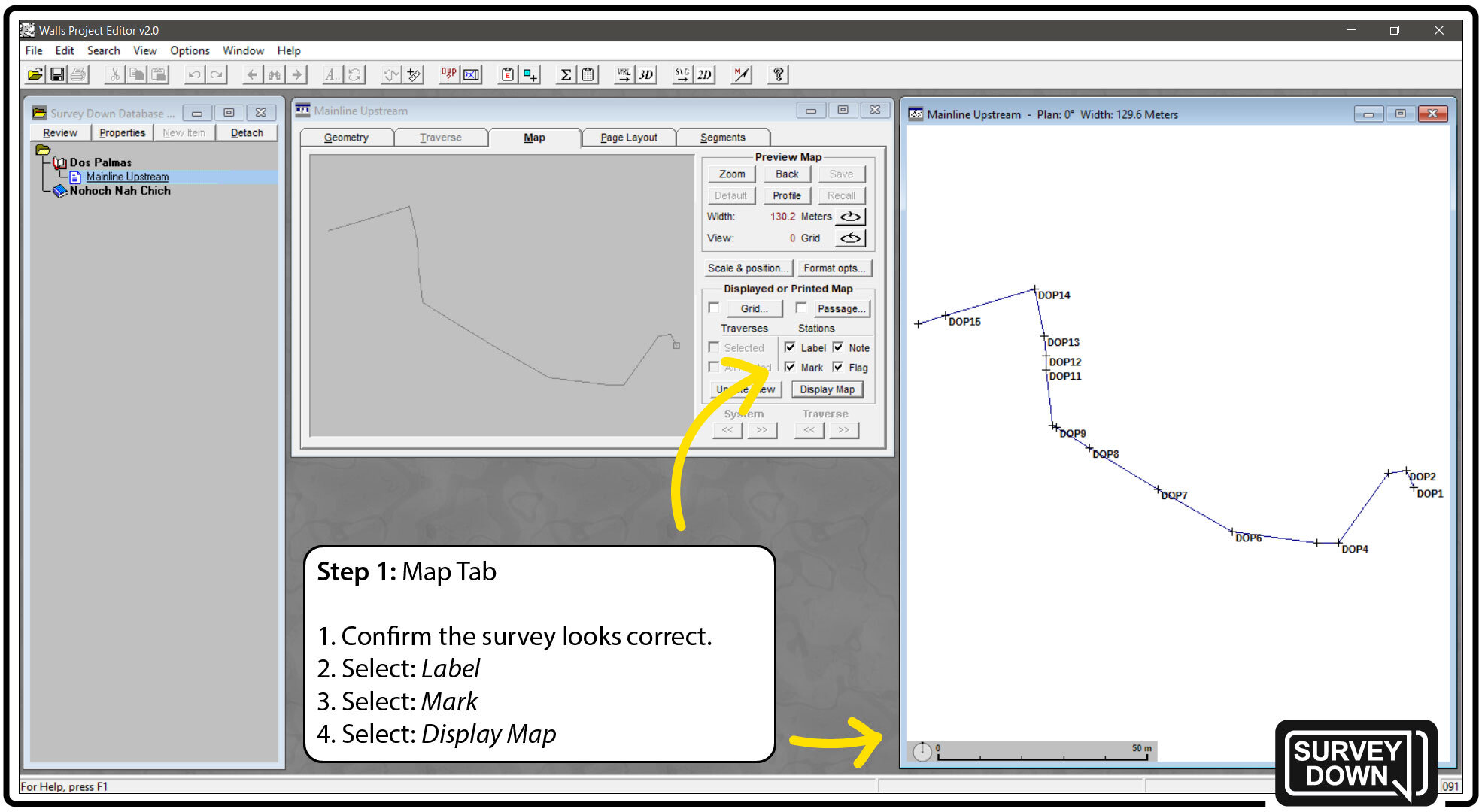The image size is (1482, 812).
Task: Click the blue X box toolbar icon
Action: point(471,74)
